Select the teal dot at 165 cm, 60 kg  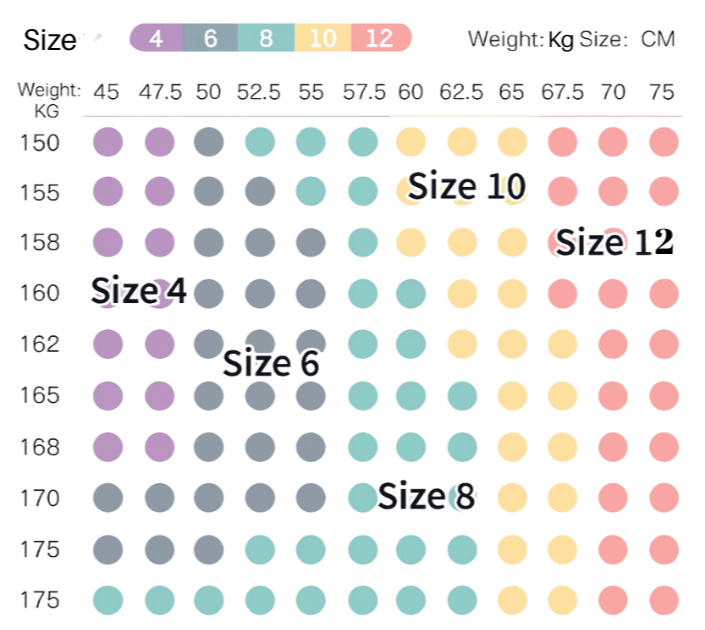pyautogui.click(x=411, y=396)
